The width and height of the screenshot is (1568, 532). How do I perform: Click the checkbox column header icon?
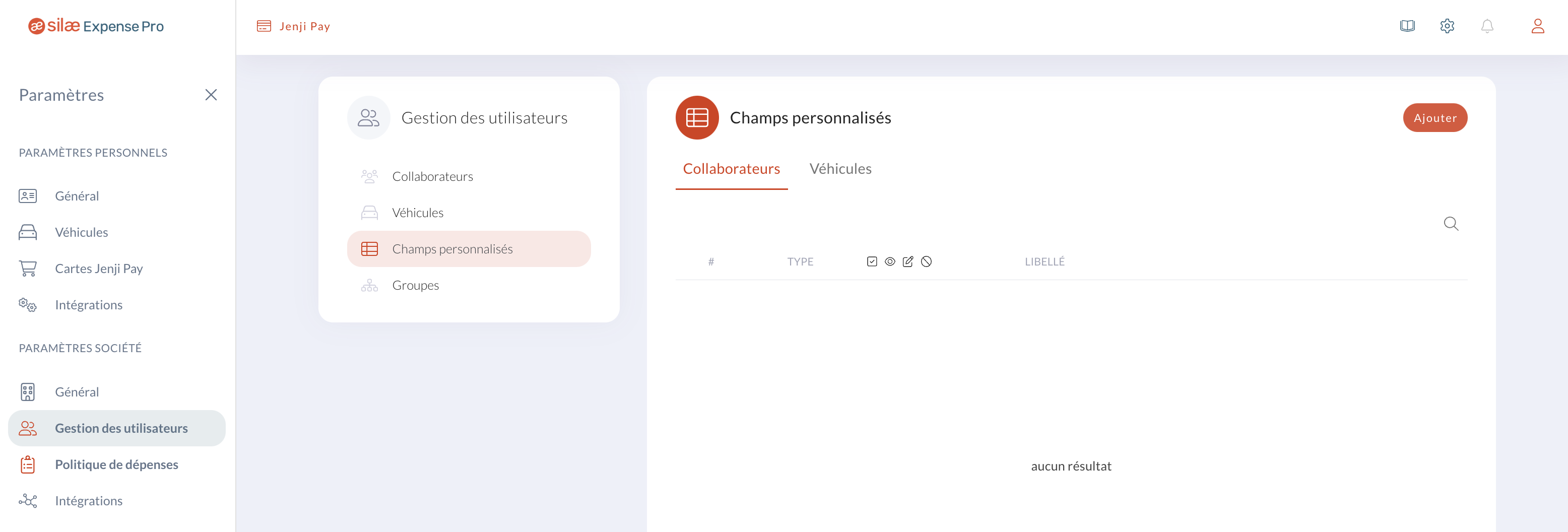click(x=872, y=262)
